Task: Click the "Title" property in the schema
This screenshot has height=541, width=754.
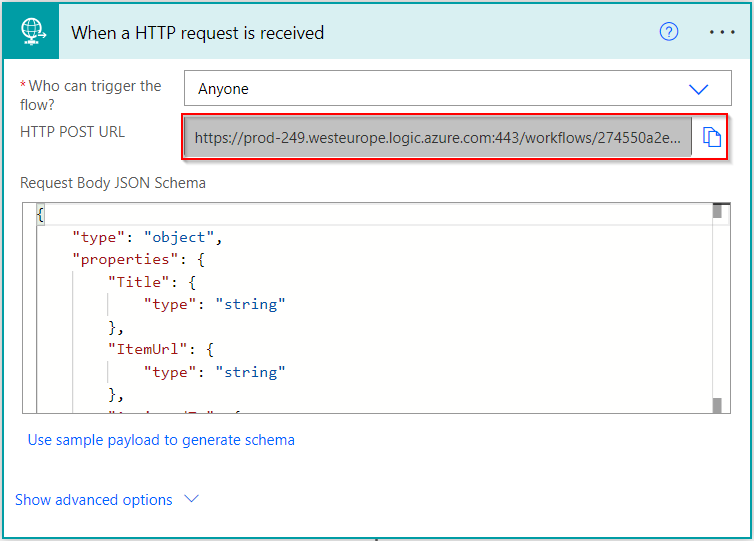Action: [x=137, y=282]
